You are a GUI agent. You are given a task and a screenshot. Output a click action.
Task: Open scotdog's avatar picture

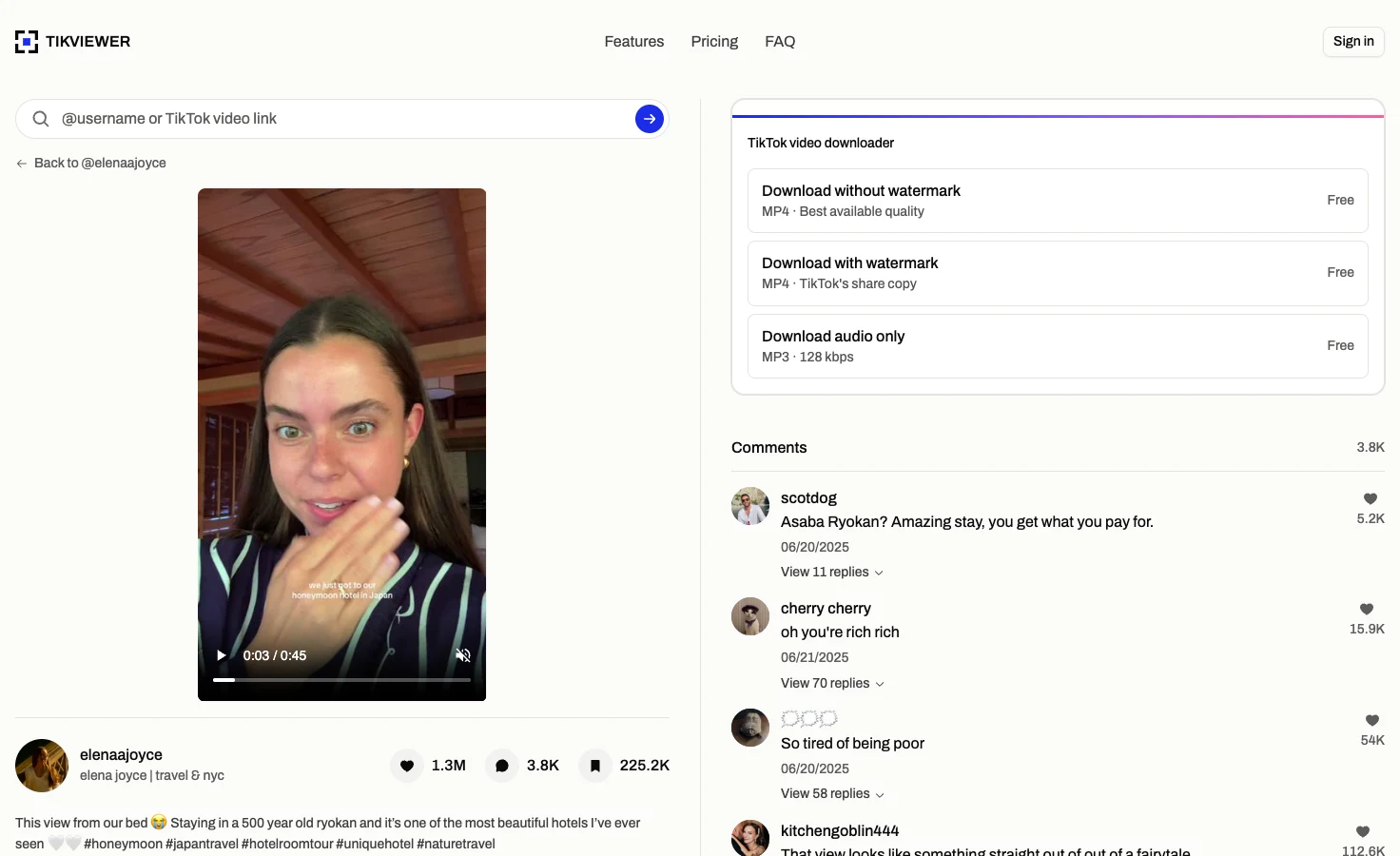tap(750, 506)
